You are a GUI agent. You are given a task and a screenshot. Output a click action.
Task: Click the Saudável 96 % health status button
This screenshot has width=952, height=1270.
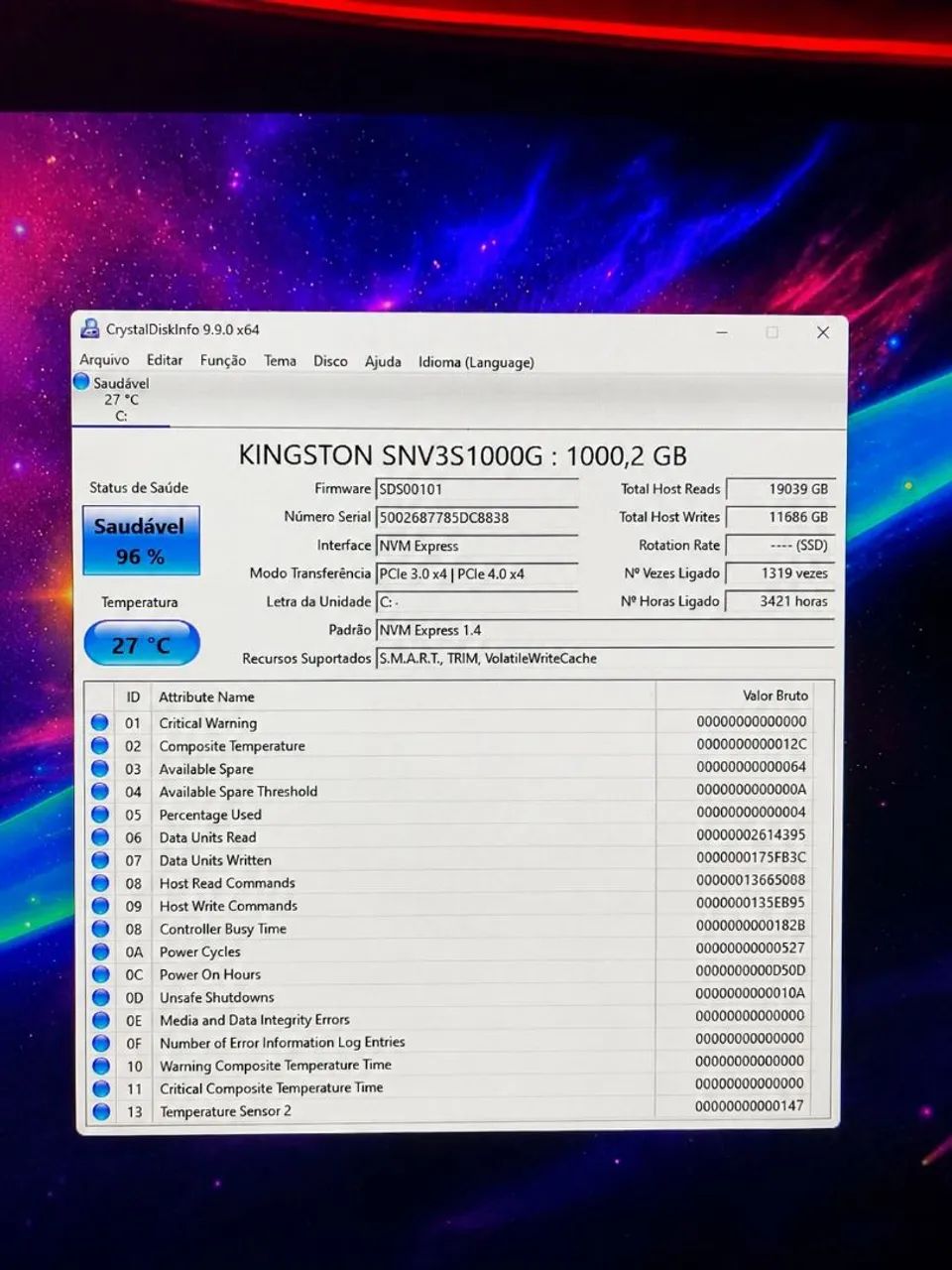click(x=141, y=541)
